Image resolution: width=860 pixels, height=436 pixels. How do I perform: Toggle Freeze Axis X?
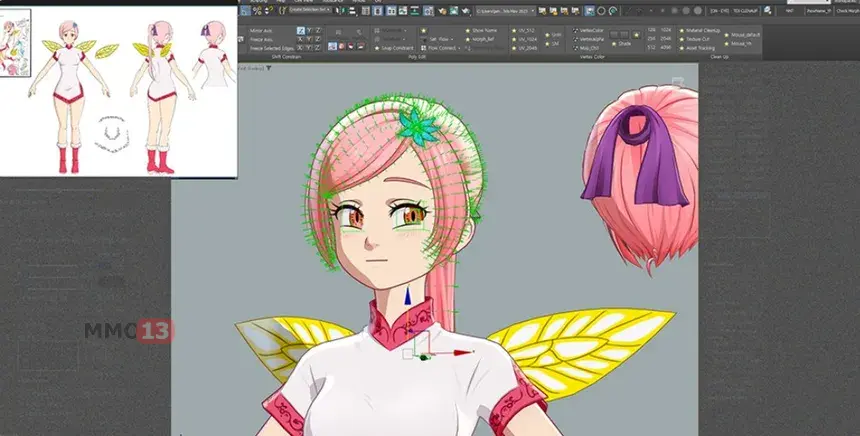301,39
